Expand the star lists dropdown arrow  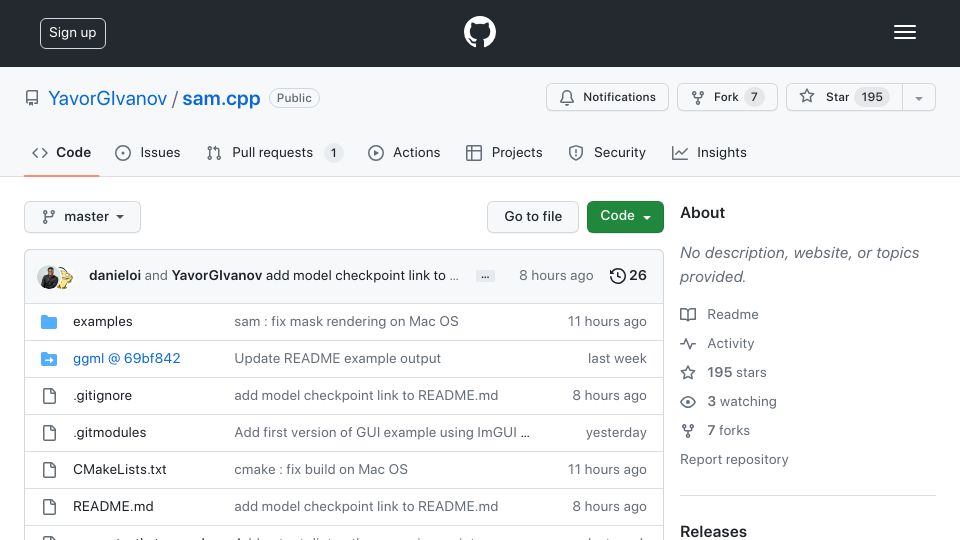918,98
